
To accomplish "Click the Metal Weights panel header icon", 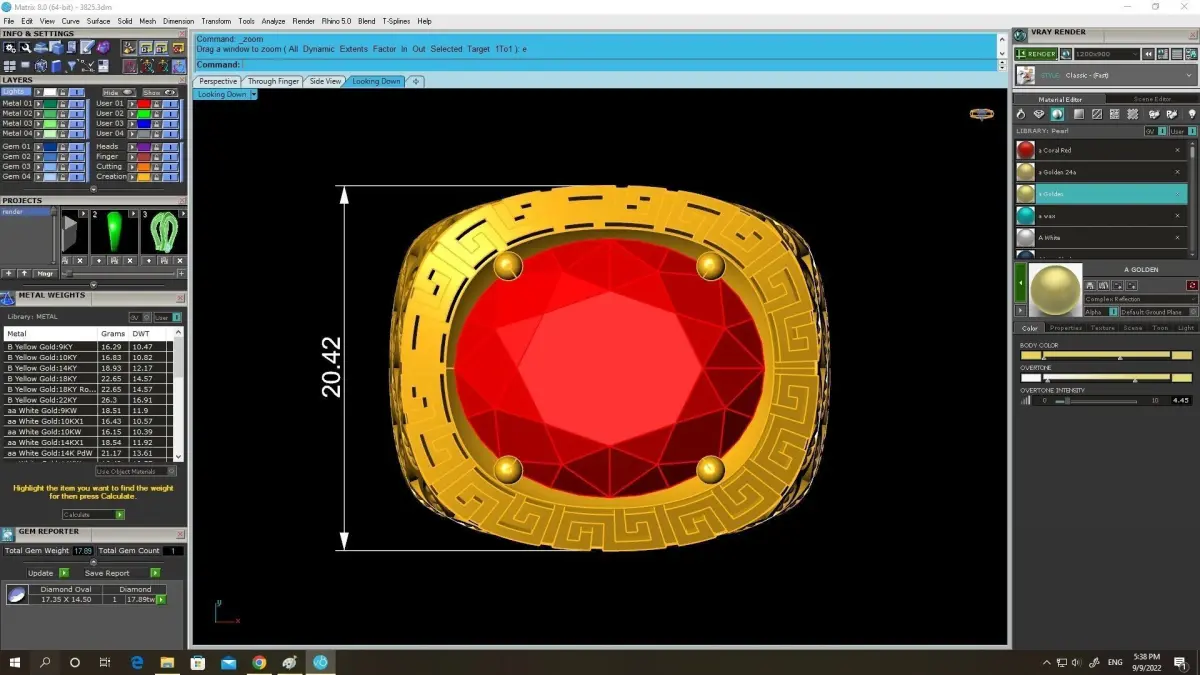I will coord(8,298).
